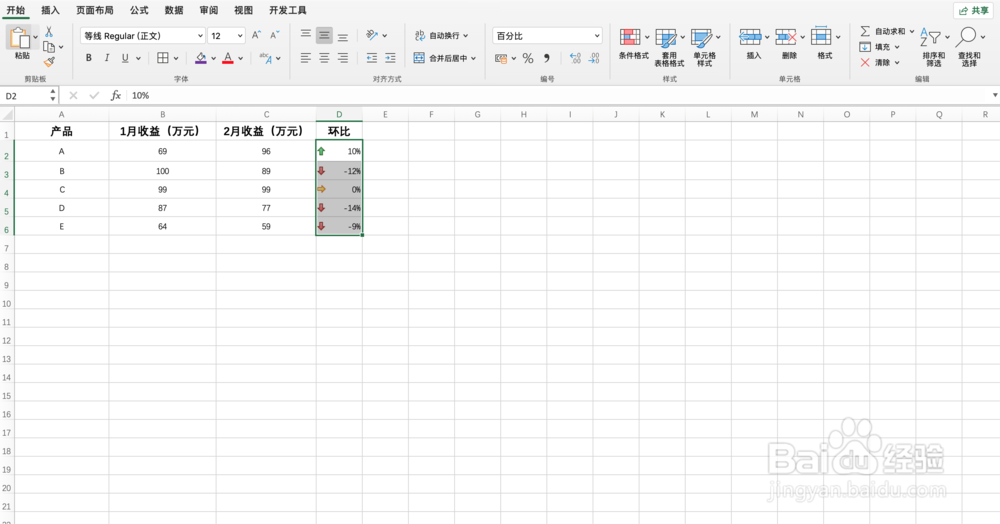Click Delete cells (删除) icon
1000x524 pixels.
(x=786, y=36)
